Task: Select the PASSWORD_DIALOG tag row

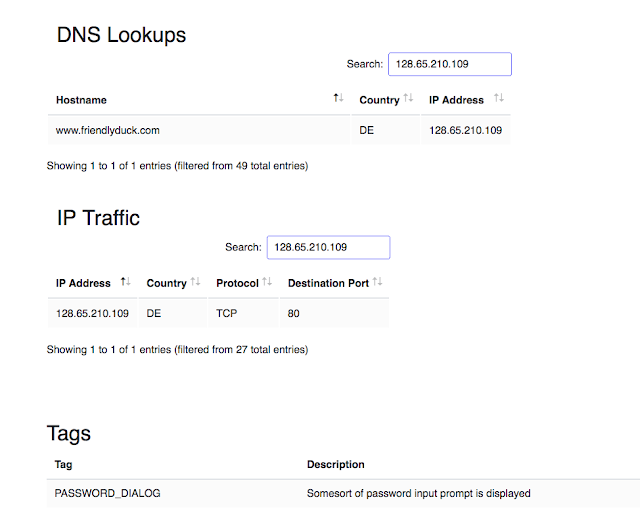Action: pyautogui.click(x=343, y=493)
